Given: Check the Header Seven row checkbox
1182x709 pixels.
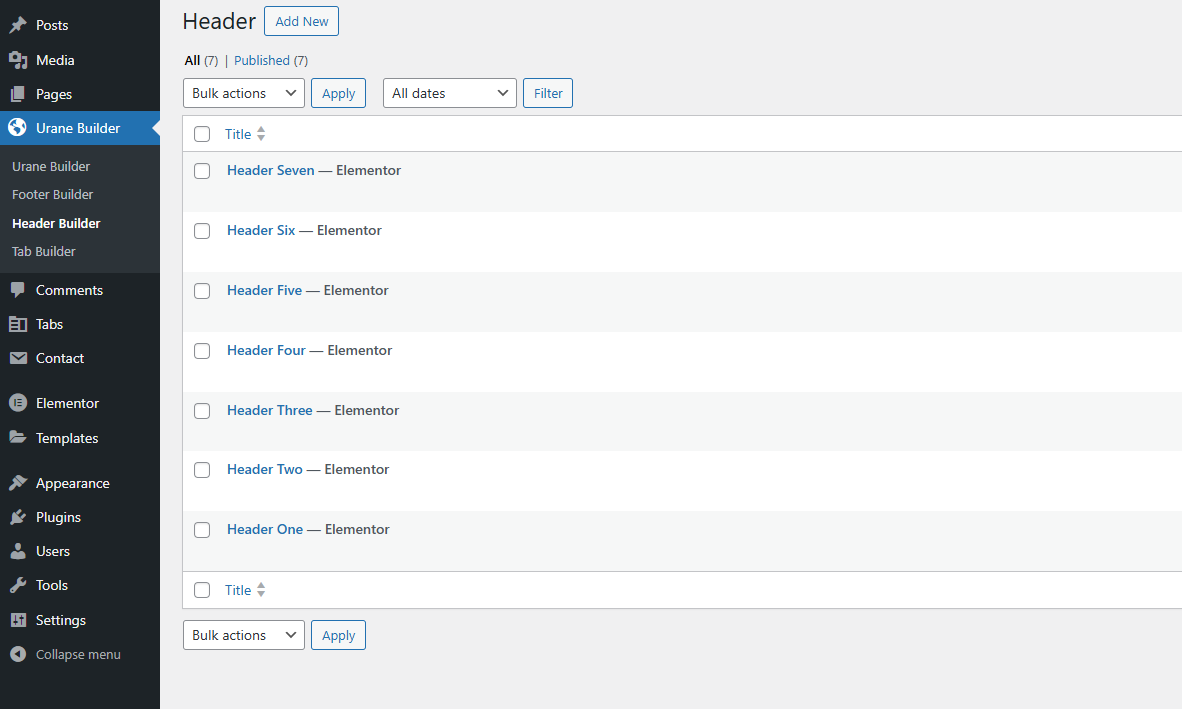Looking at the screenshot, I should coord(202,171).
